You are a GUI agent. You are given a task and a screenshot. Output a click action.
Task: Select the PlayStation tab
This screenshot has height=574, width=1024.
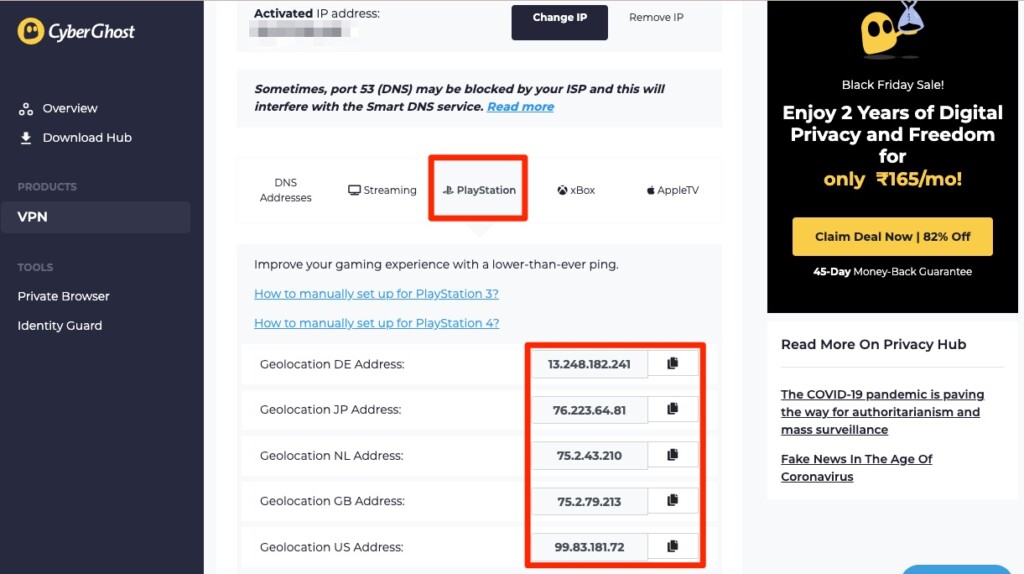click(x=479, y=190)
